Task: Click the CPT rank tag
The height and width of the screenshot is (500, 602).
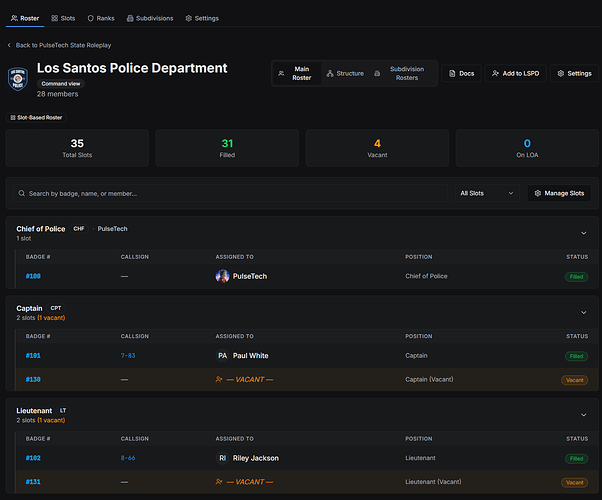Action: click(56, 308)
